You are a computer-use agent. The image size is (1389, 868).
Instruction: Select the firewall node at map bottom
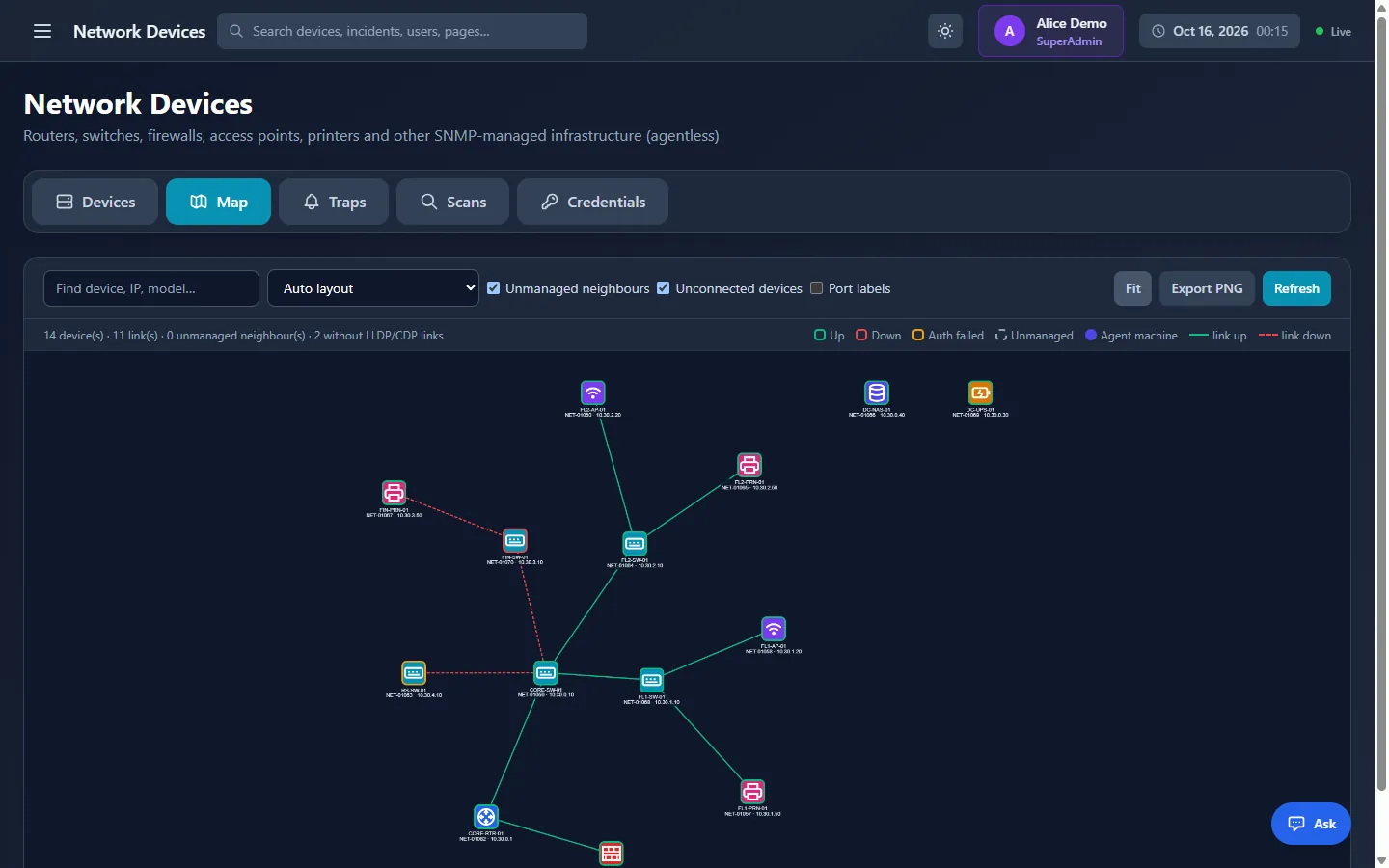612,854
